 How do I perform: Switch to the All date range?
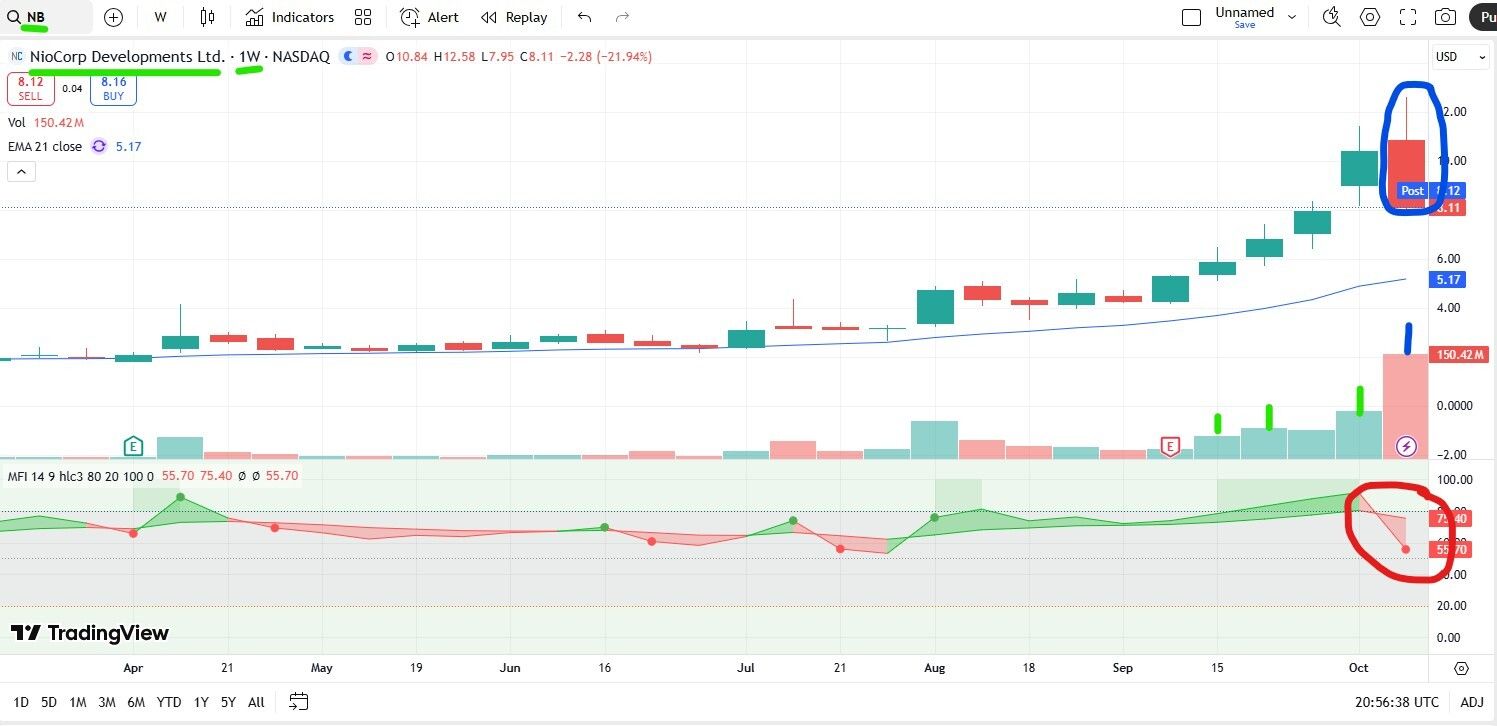click(256, 702)
